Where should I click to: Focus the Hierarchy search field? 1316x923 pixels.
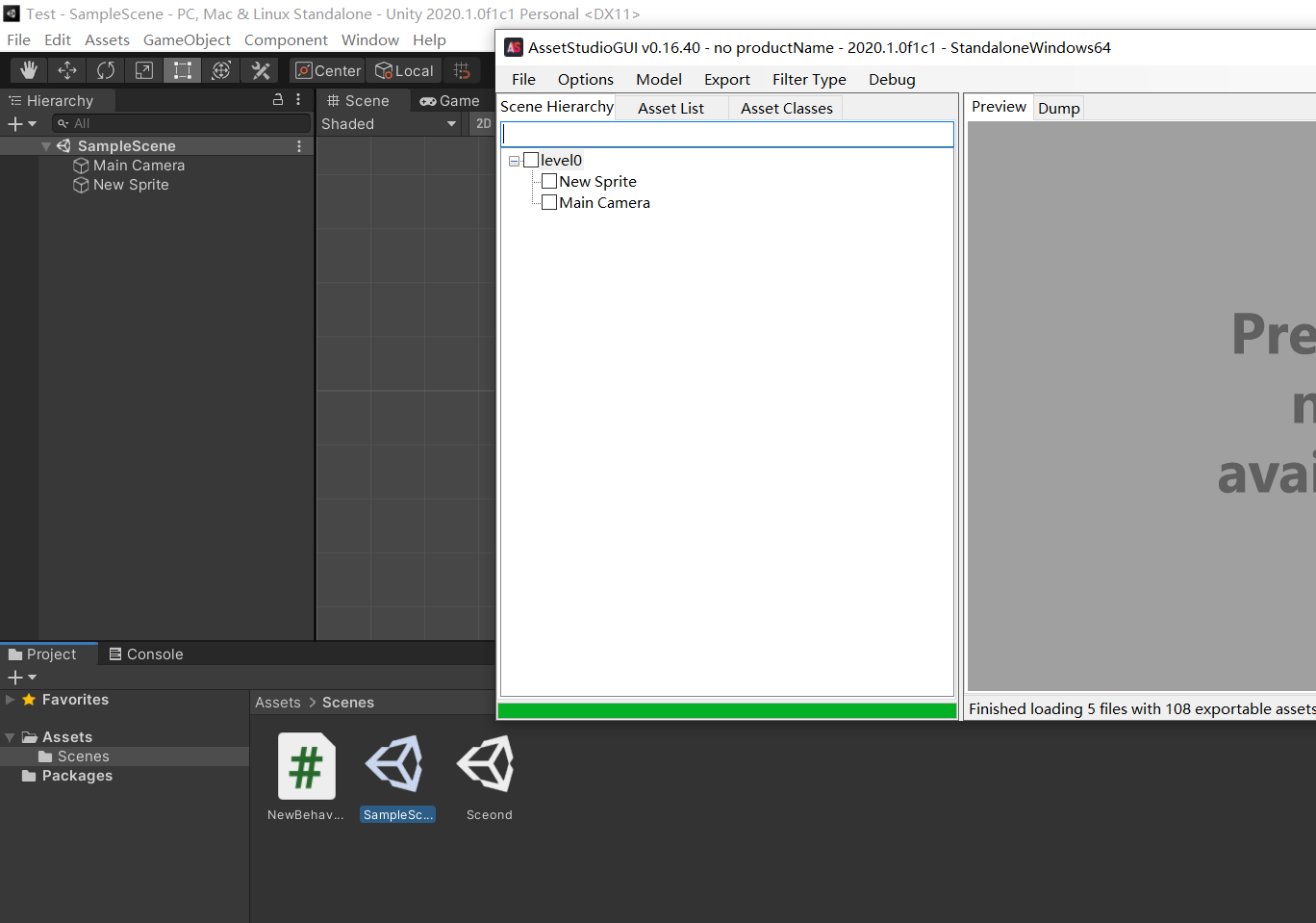[182, 123]
